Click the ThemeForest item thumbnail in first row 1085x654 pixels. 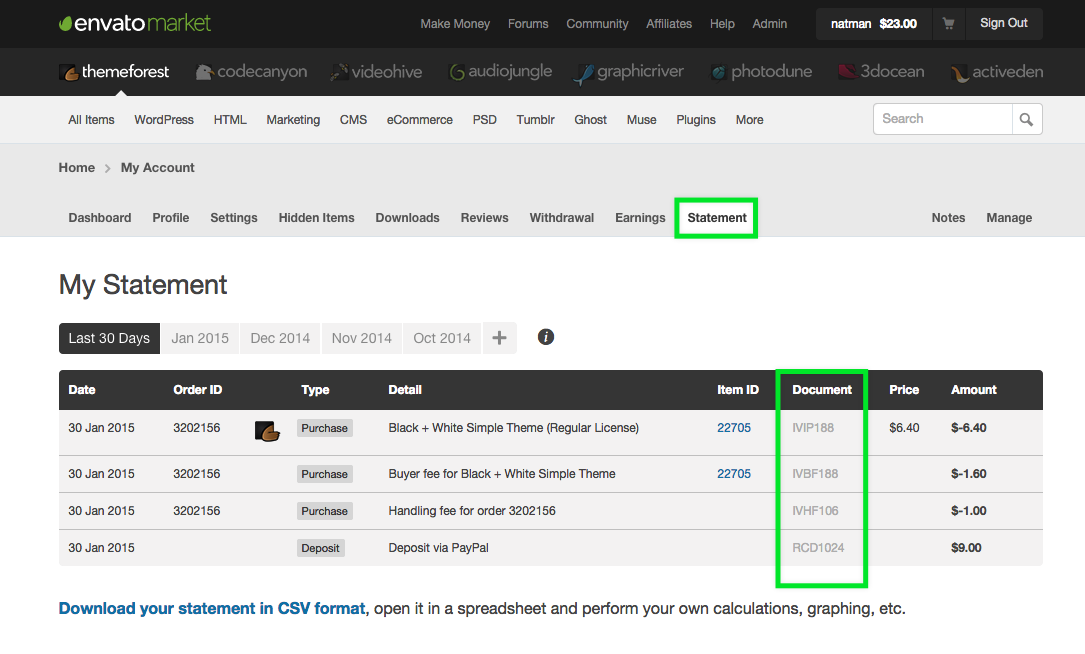[x=266, y=430]
